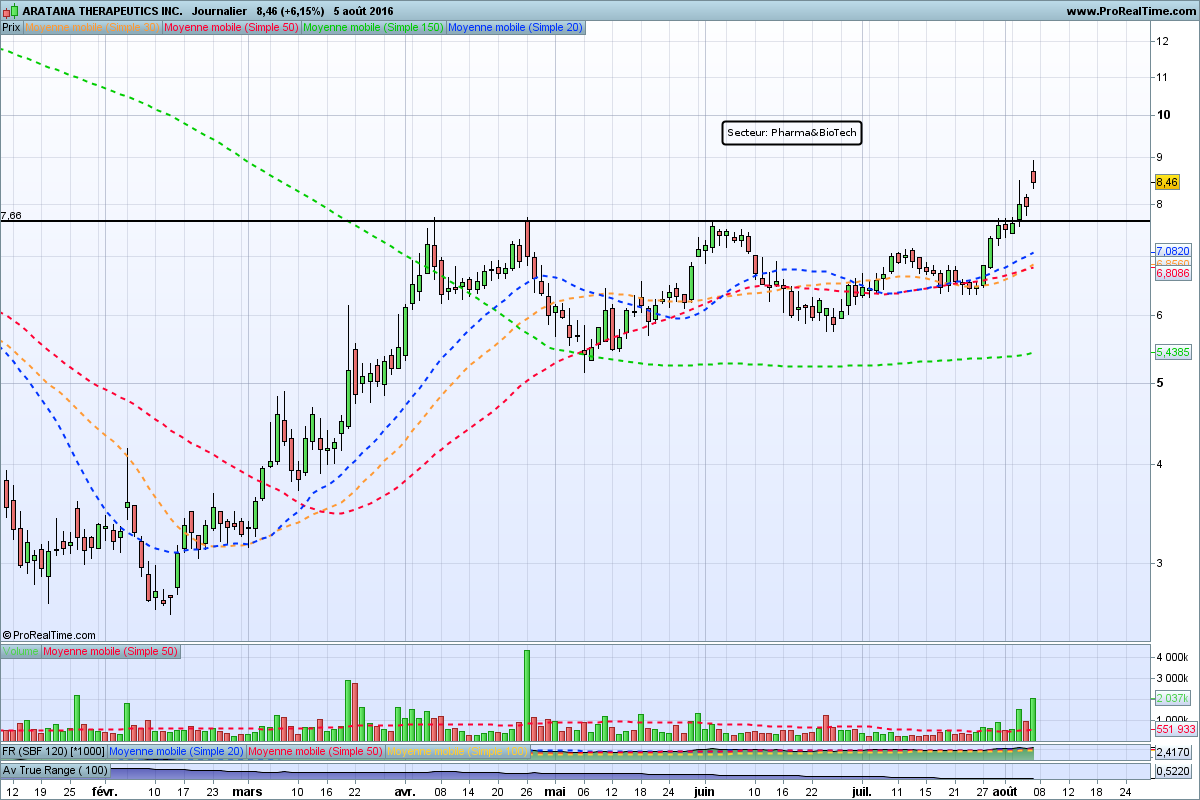Click the blue 7,0820 moving average value
Screen dimensions: 1200x800
coord(1172,250)
